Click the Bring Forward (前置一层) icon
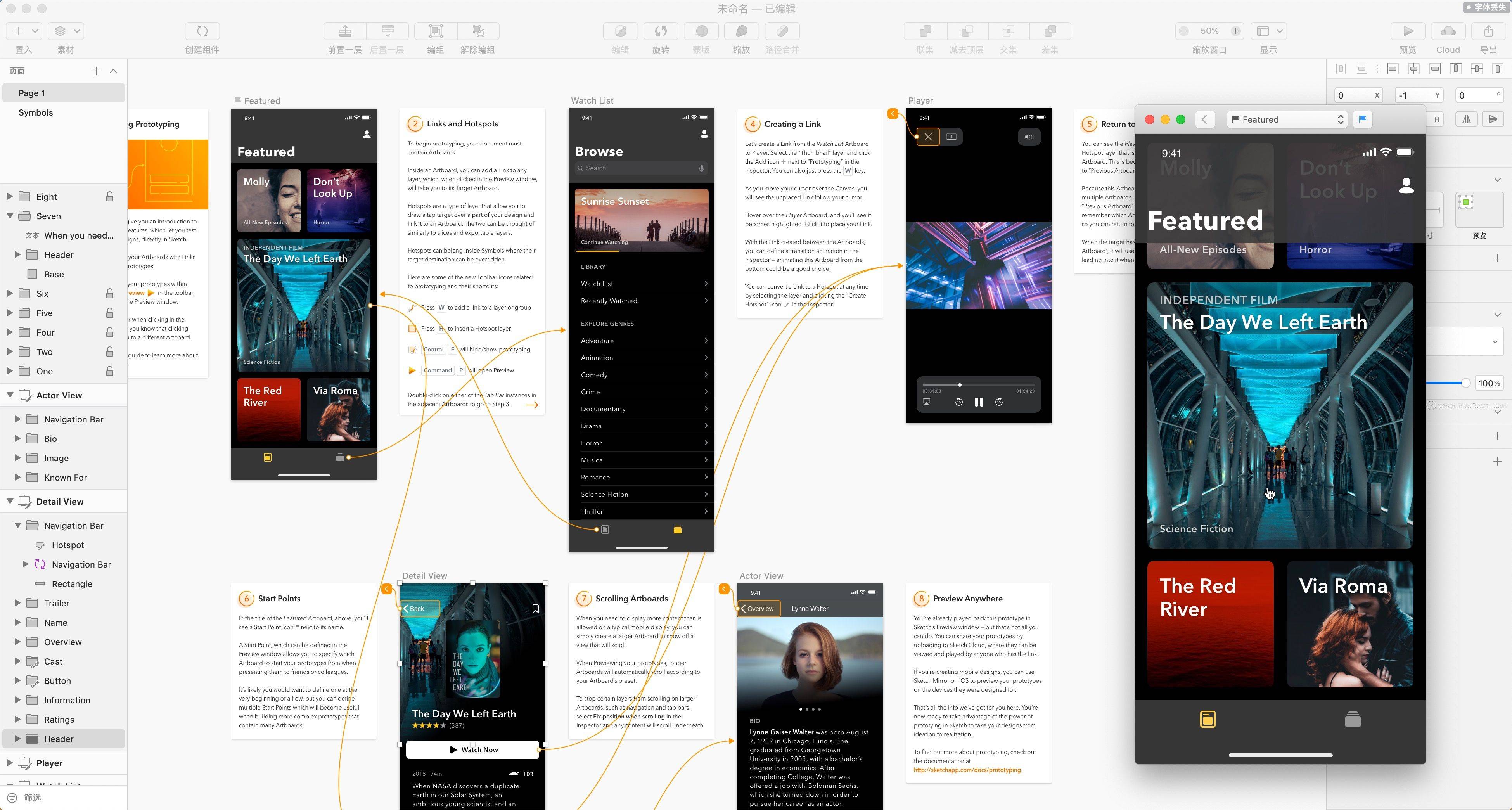 tap(344, 31)
